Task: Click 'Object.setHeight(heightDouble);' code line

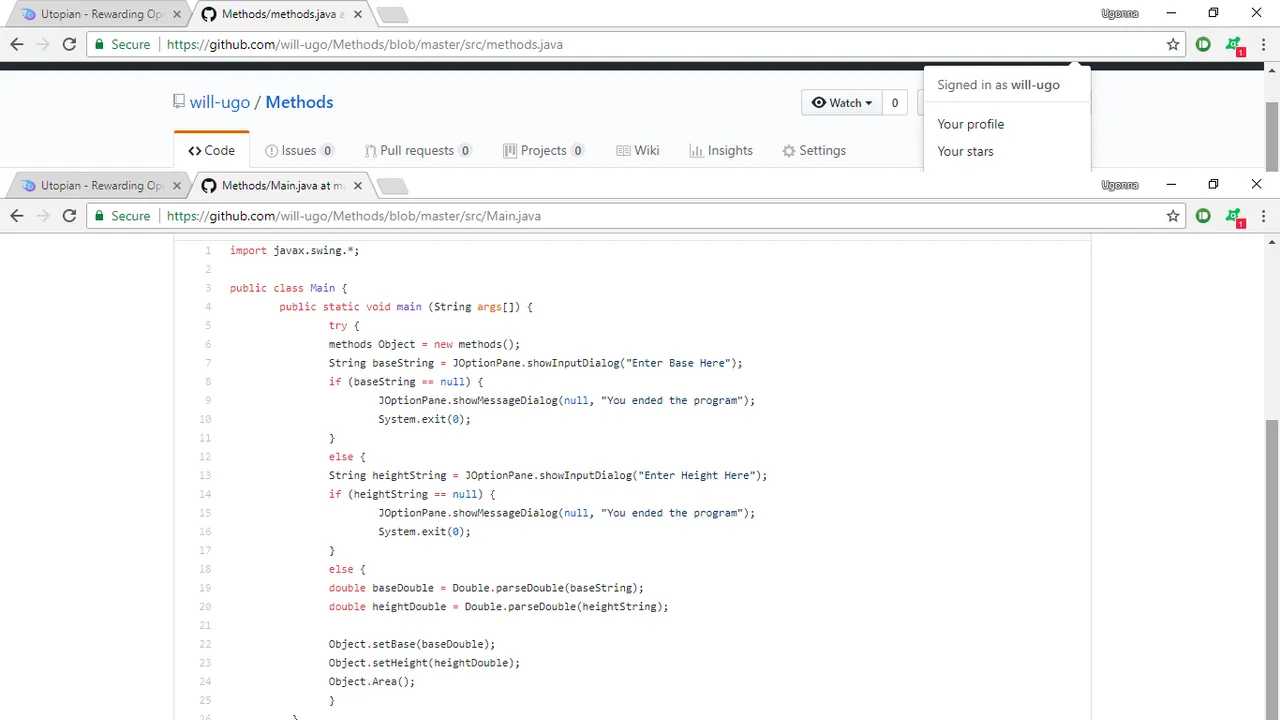Action: tap(424, 663)
